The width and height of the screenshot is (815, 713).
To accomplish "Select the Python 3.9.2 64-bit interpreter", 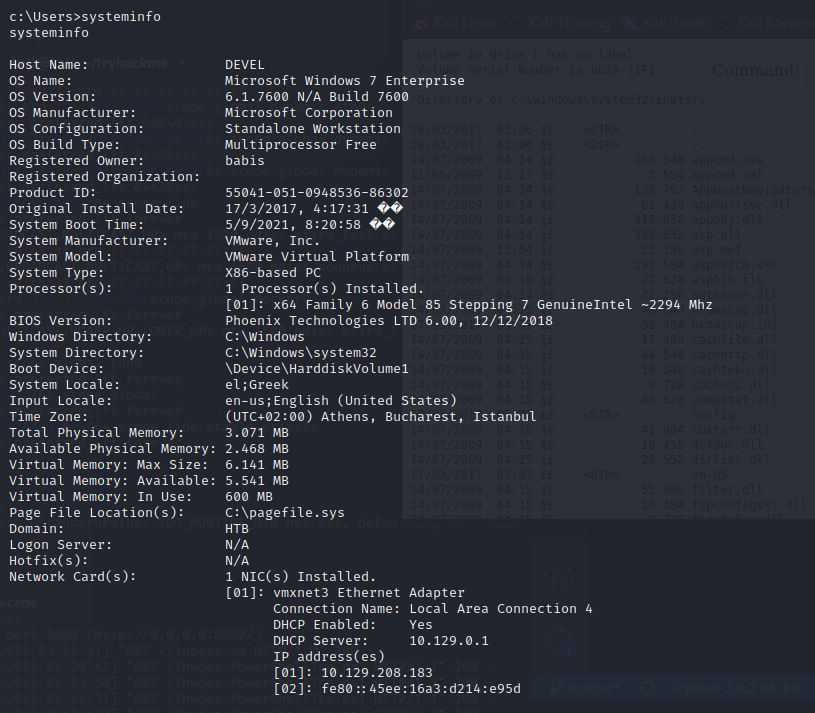I will point(738,689).
